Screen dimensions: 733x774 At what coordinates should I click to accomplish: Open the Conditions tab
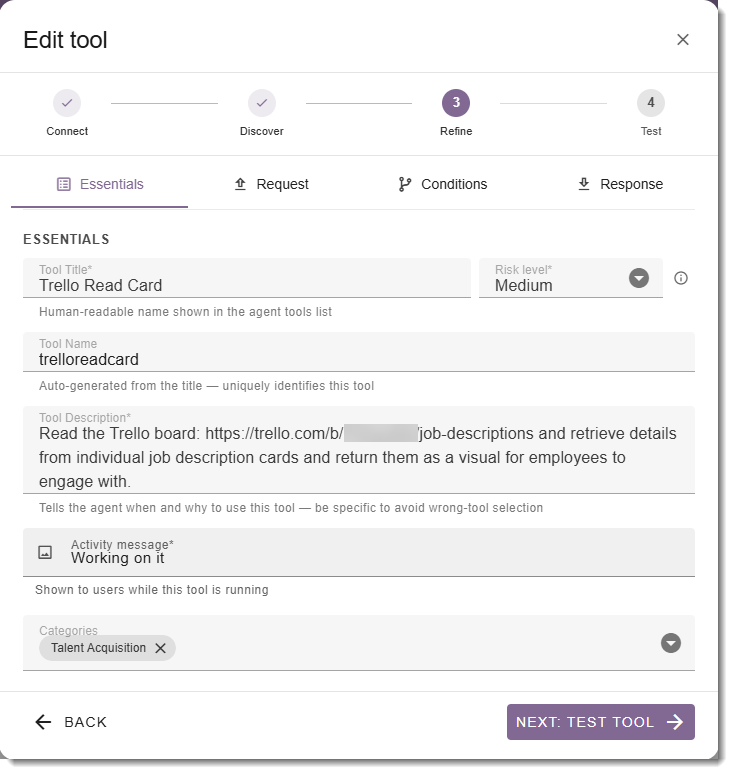(x=442, y=184)
